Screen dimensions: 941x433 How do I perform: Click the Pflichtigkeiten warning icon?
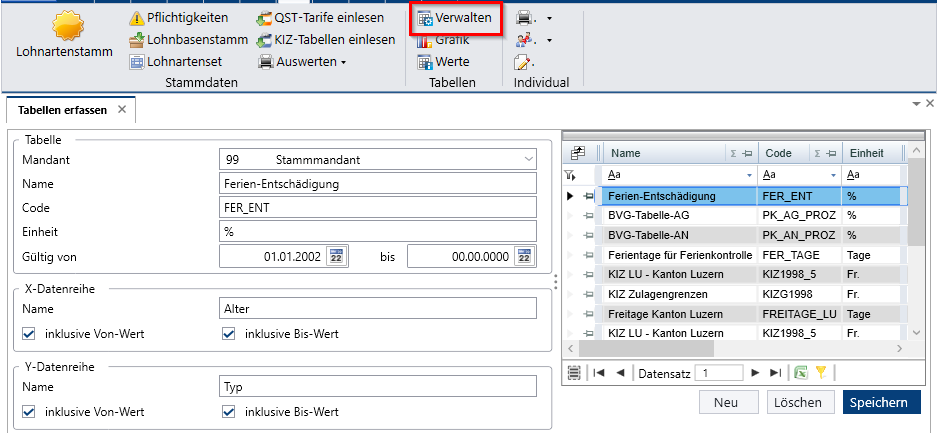pyautogui.click(x=137, y=18)
